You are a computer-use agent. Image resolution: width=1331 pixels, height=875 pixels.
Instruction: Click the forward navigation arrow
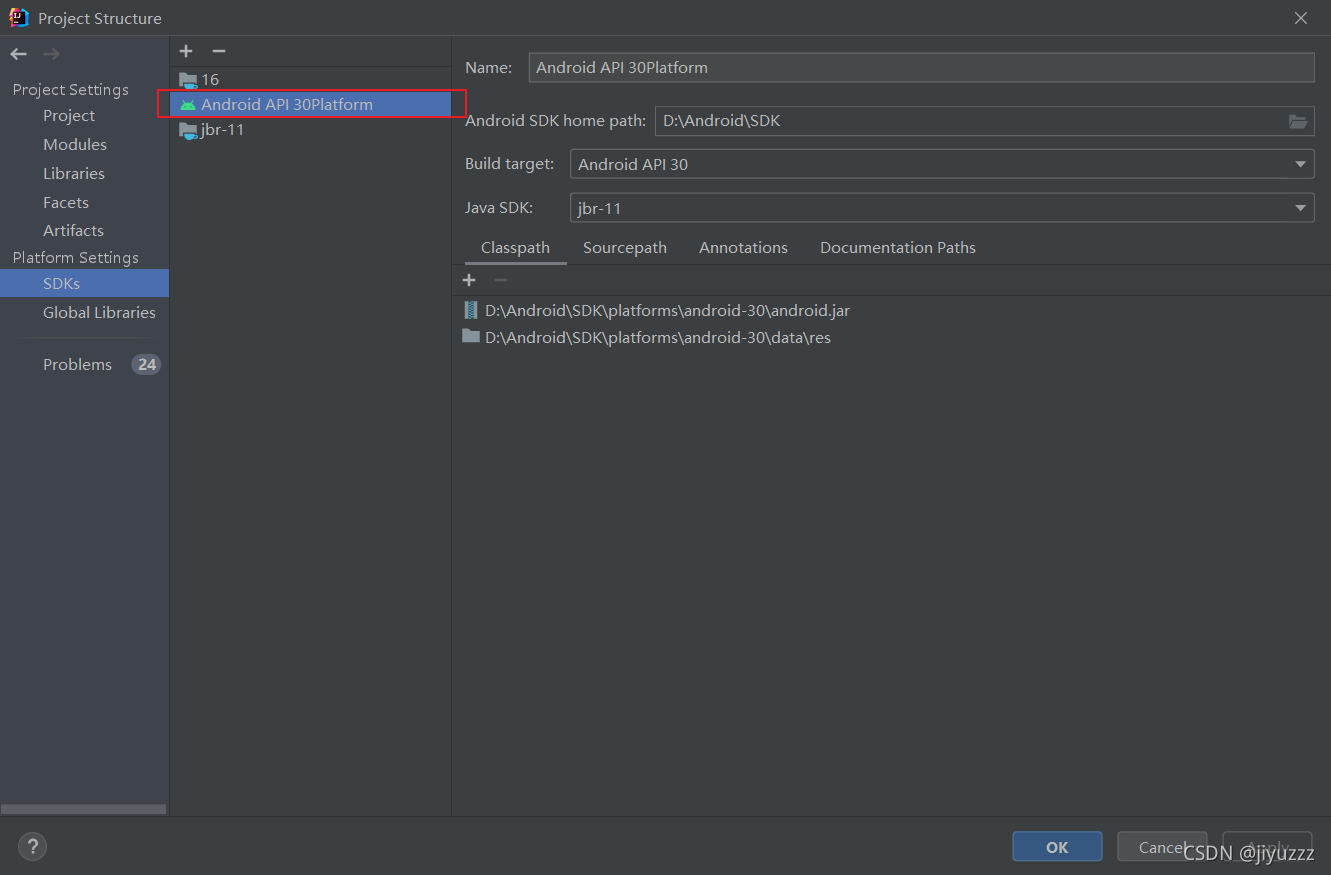[x=52, y=54]
